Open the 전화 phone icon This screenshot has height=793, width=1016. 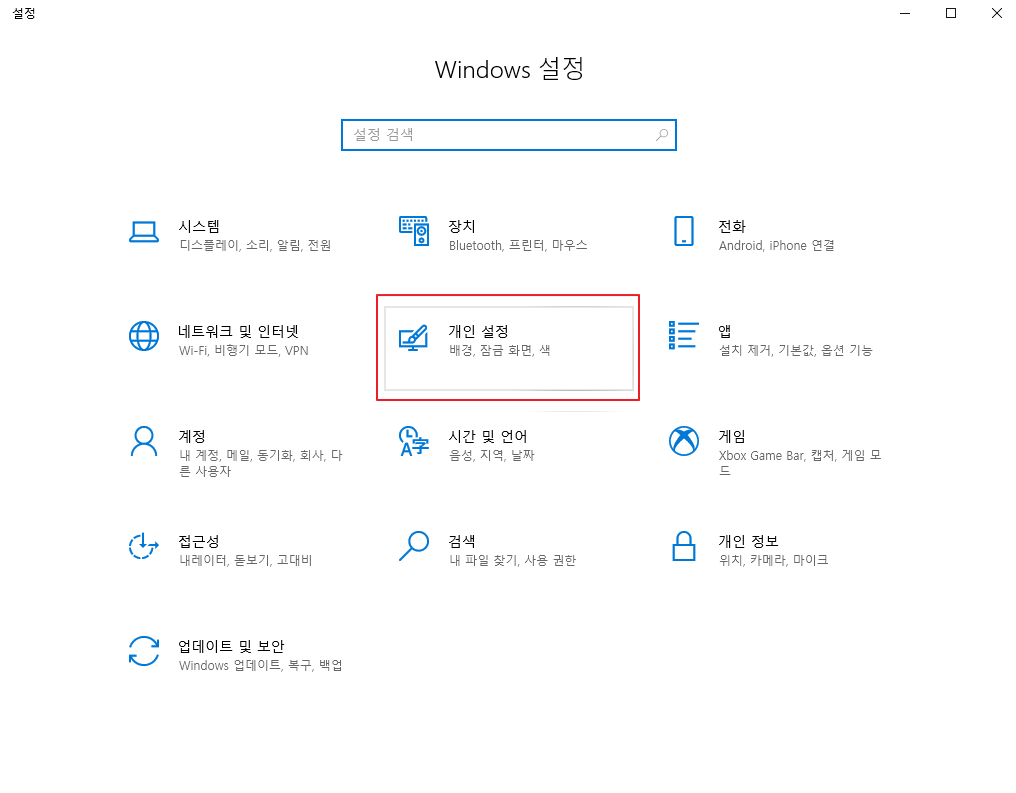click(684, 231)
